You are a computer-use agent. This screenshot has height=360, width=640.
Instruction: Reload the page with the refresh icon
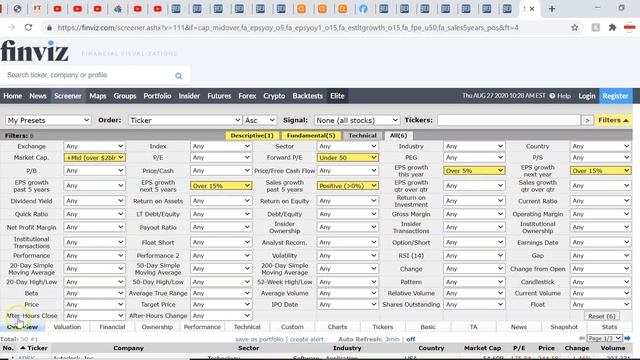(x=28, y=27)
